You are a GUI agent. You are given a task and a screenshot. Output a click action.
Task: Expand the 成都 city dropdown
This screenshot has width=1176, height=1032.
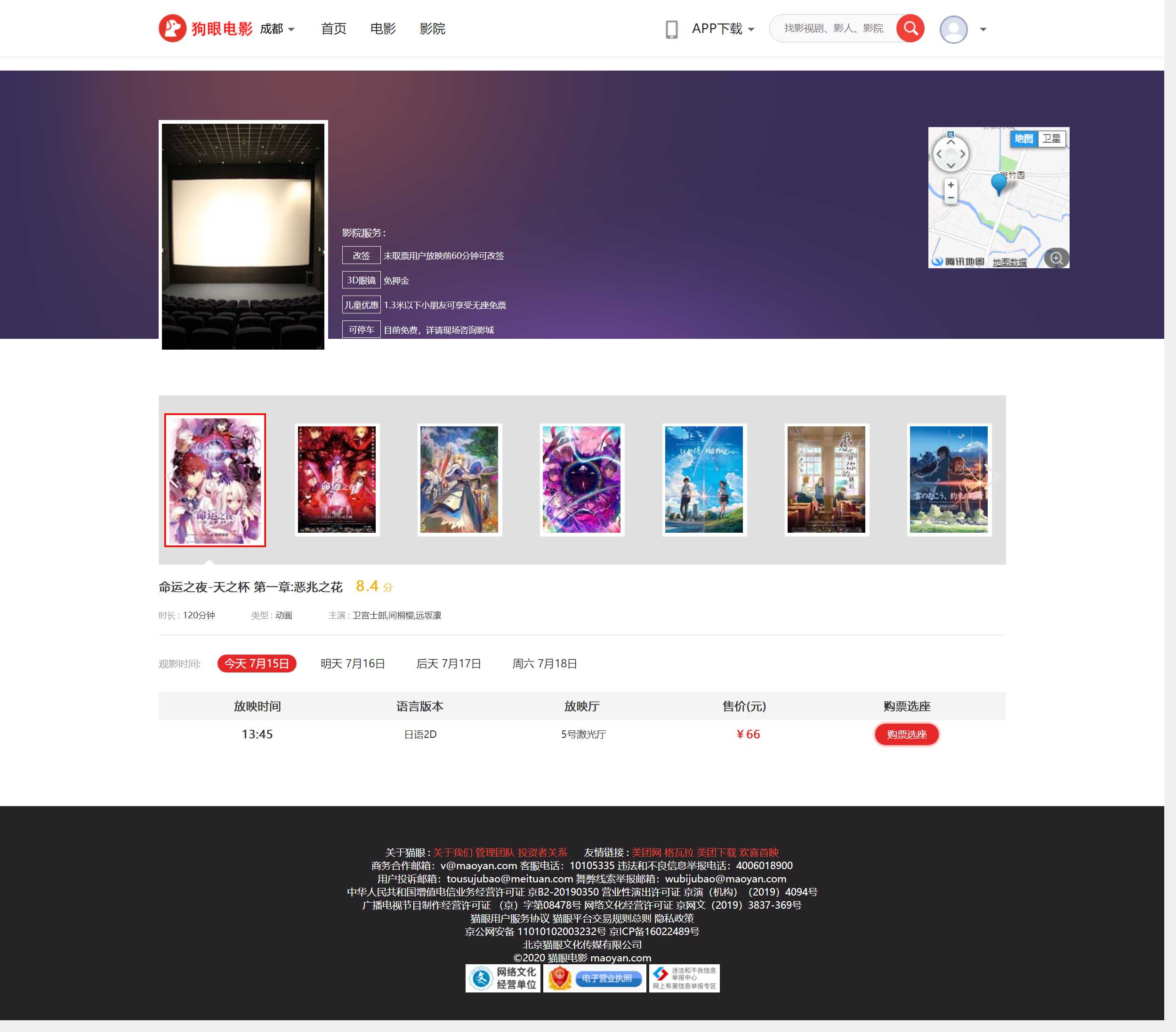pos(277,29)
